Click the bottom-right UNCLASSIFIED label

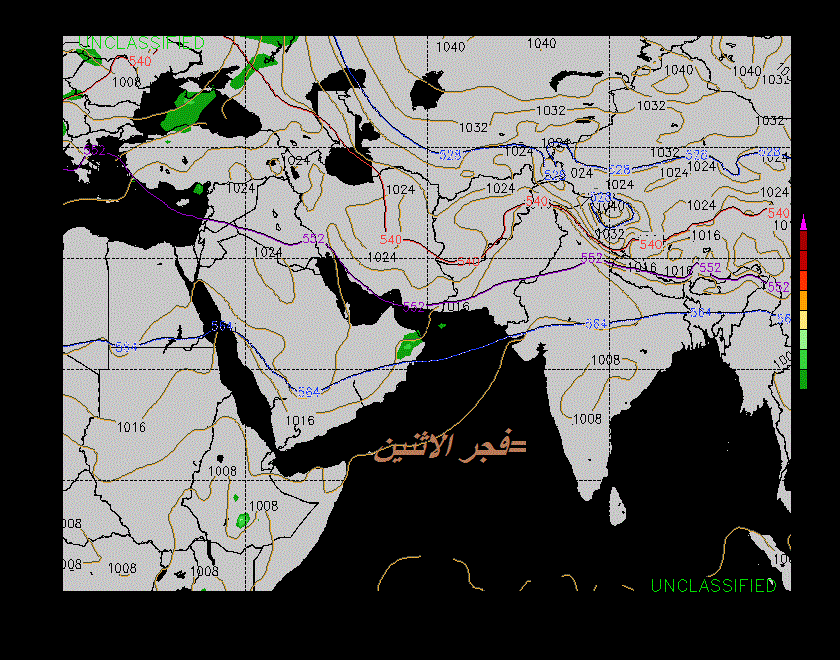[x=713, y=585]
